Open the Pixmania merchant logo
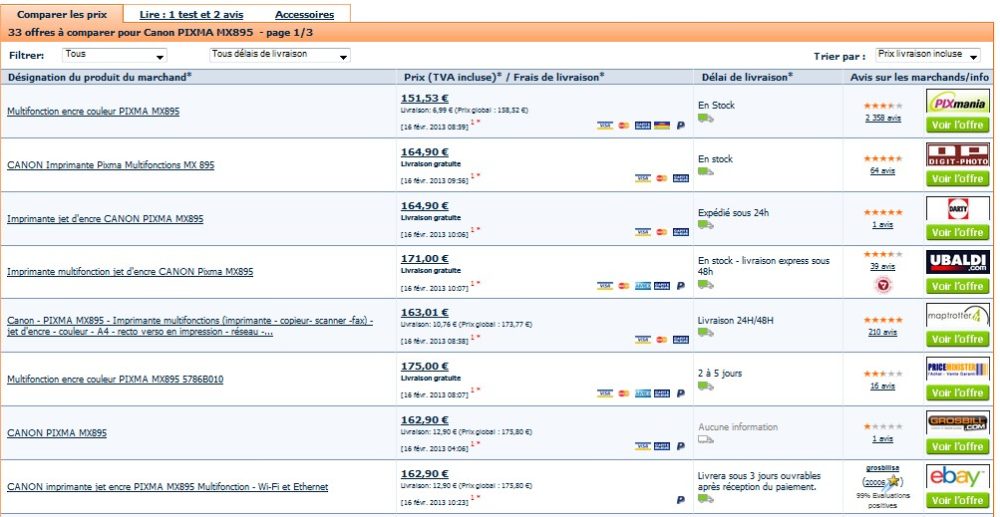The width and height of the screenshot is (1000, 517). click(x=957, y=101)
